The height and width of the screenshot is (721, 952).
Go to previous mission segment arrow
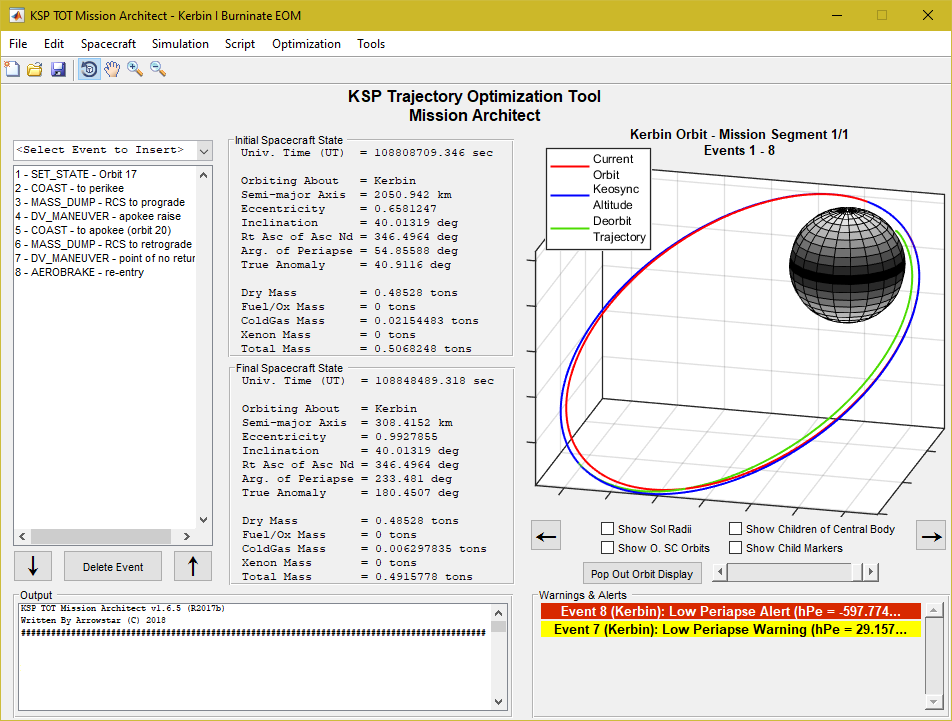tap(546, 536)
